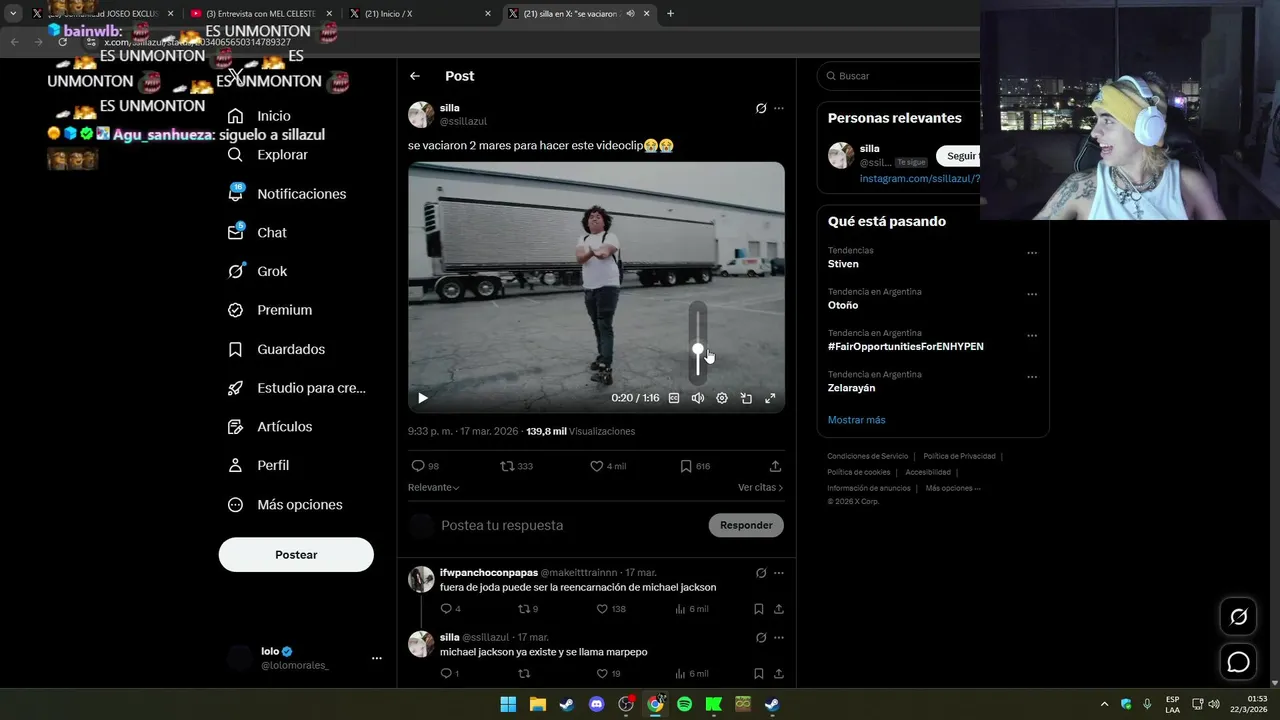1280x720 pixels.
Task: Open Notificaciones with the bell icon
Action: [x=286, y=194]
